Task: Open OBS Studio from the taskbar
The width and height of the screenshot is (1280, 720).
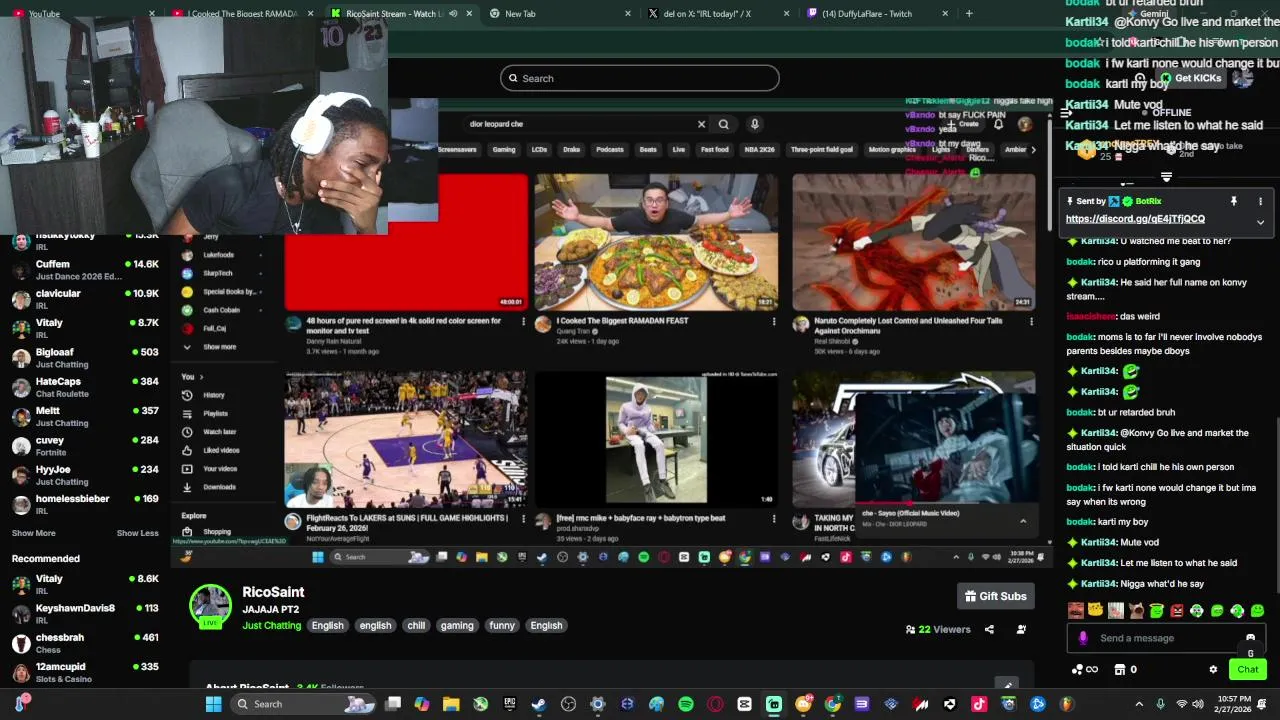Action: point(568,704)
